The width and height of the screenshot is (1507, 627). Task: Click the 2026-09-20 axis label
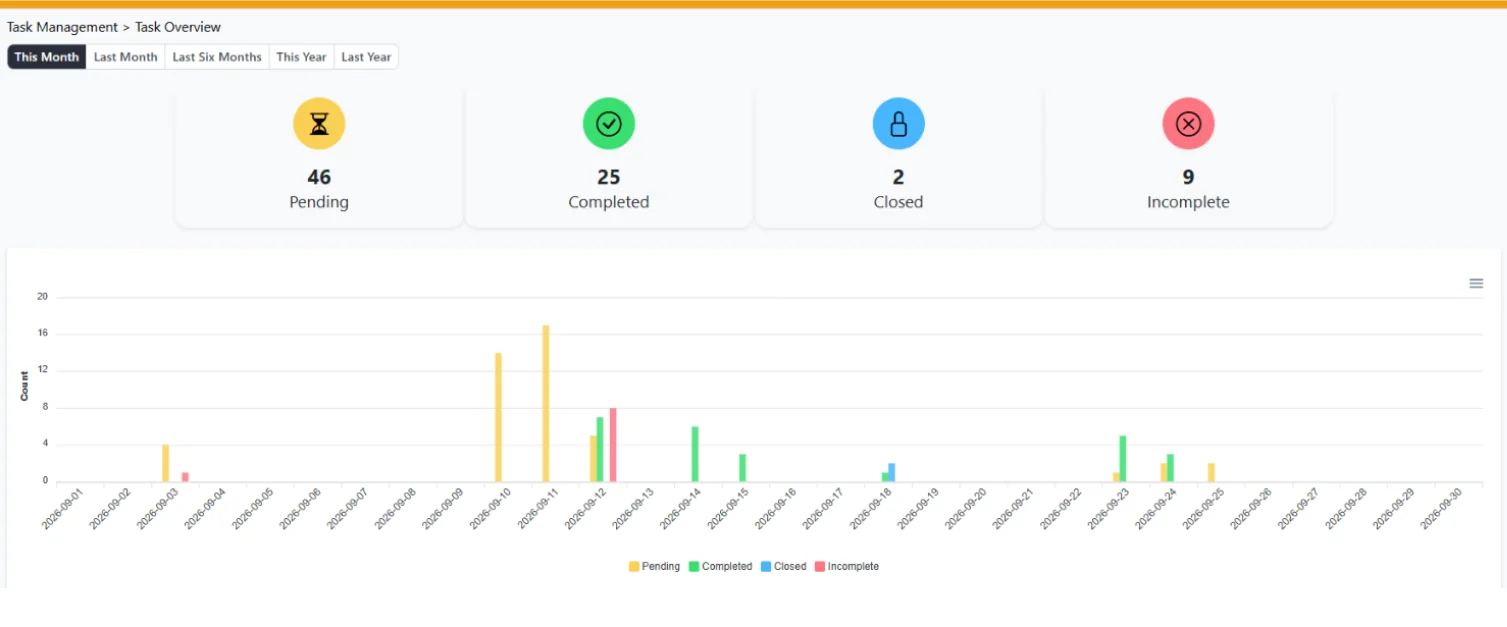pos(965,509)
